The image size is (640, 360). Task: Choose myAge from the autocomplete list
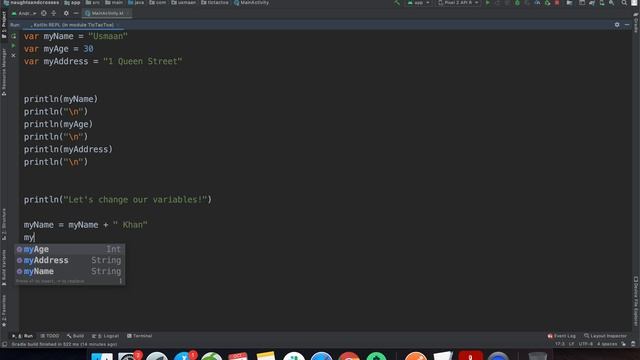[70, 249]
